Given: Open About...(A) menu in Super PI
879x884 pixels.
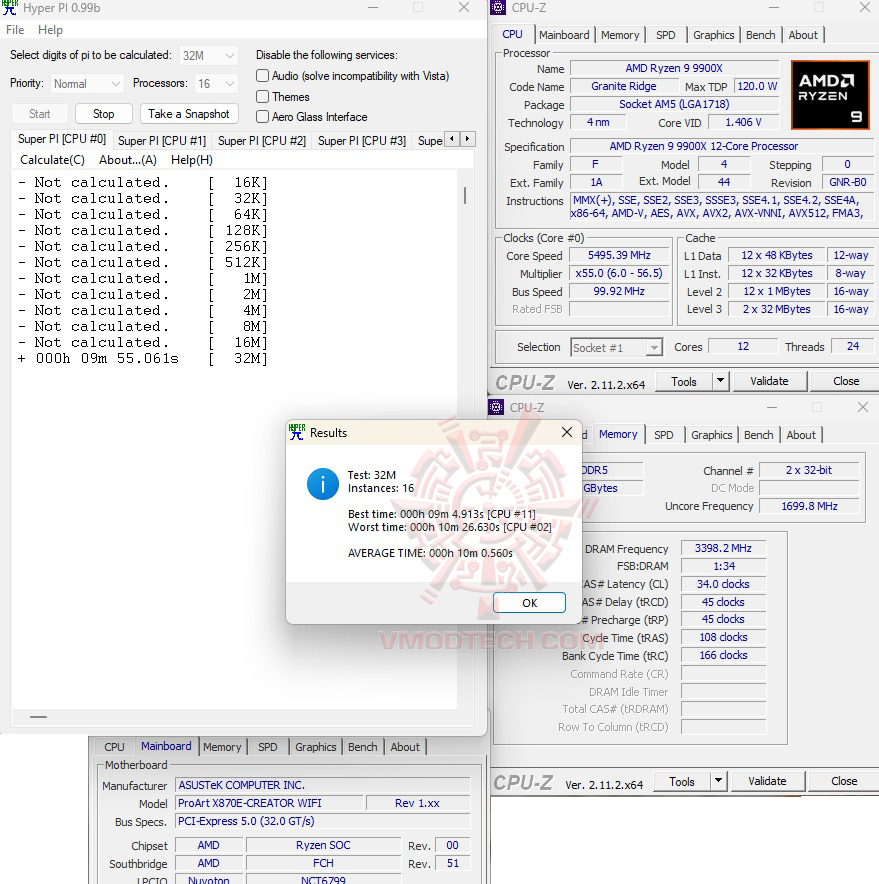Looking at the screenshot, I should point(128,160).
